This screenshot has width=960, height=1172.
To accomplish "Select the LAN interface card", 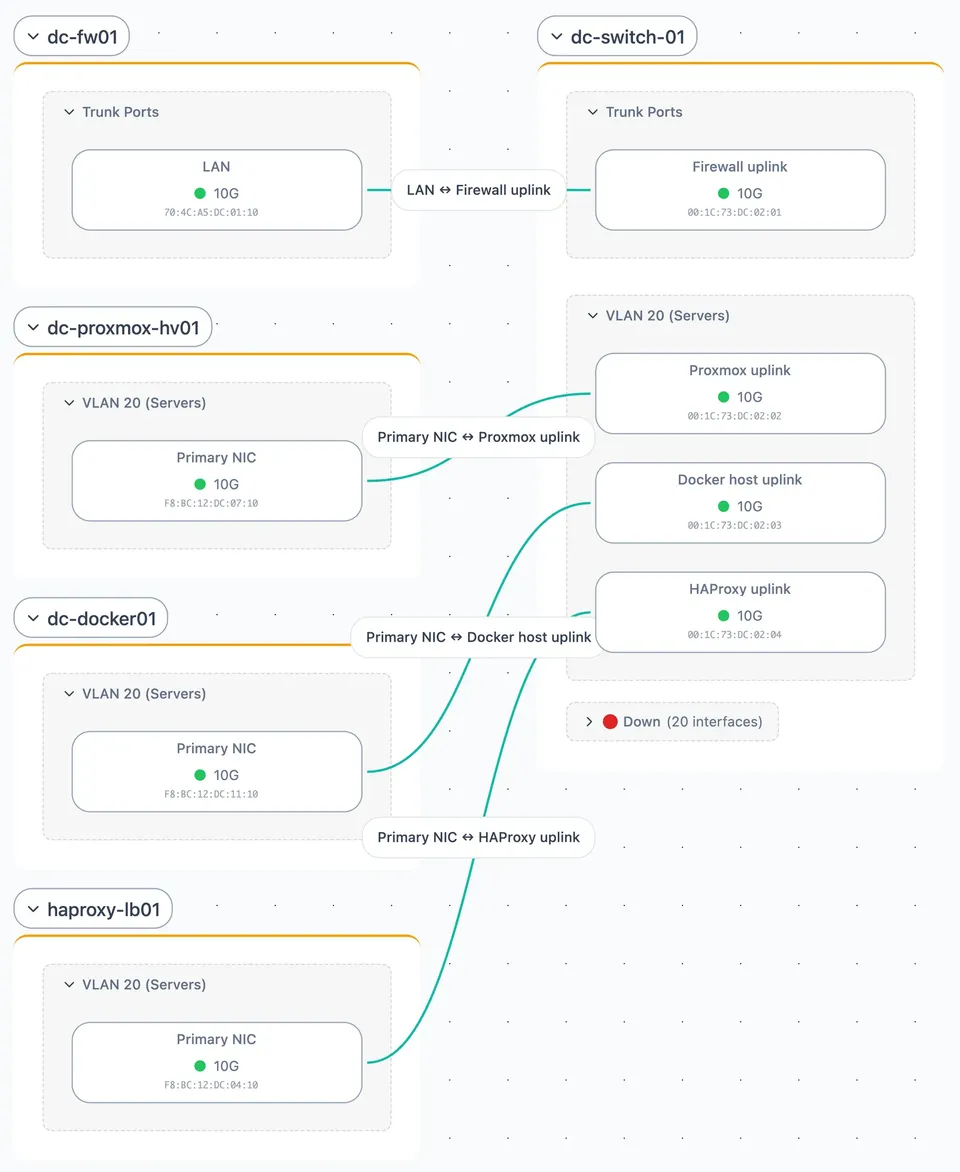I will pyautogui.click(x=217, y=190).
